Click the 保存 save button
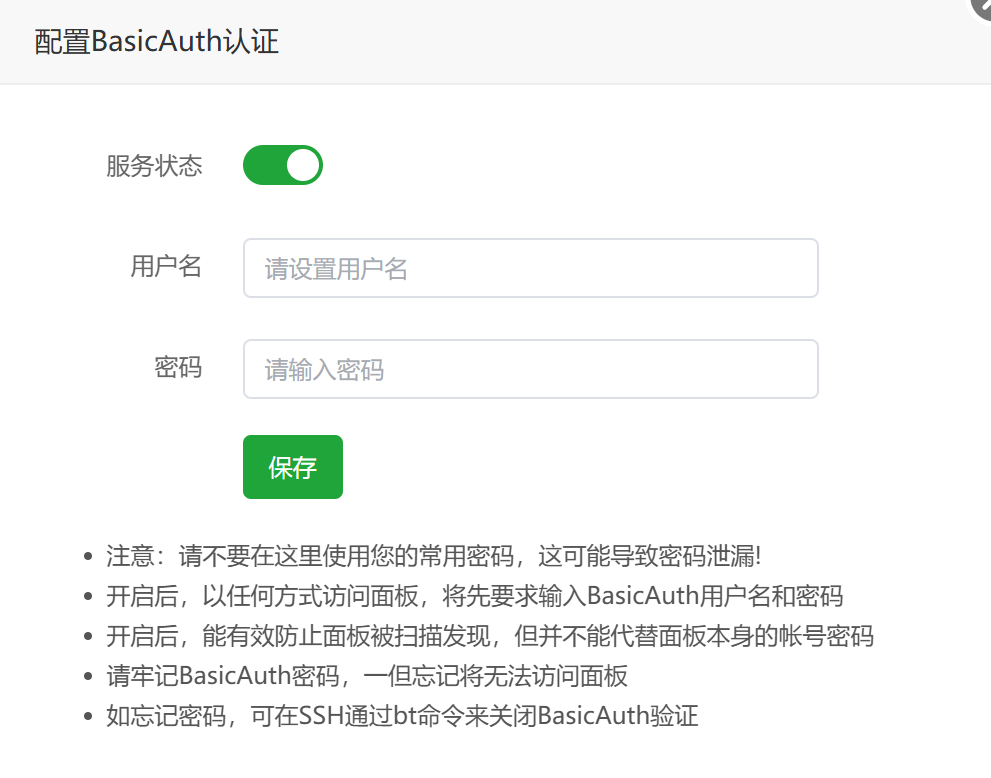Image resolution: width=991 pixels, height=778 pixels. (292, 466)
